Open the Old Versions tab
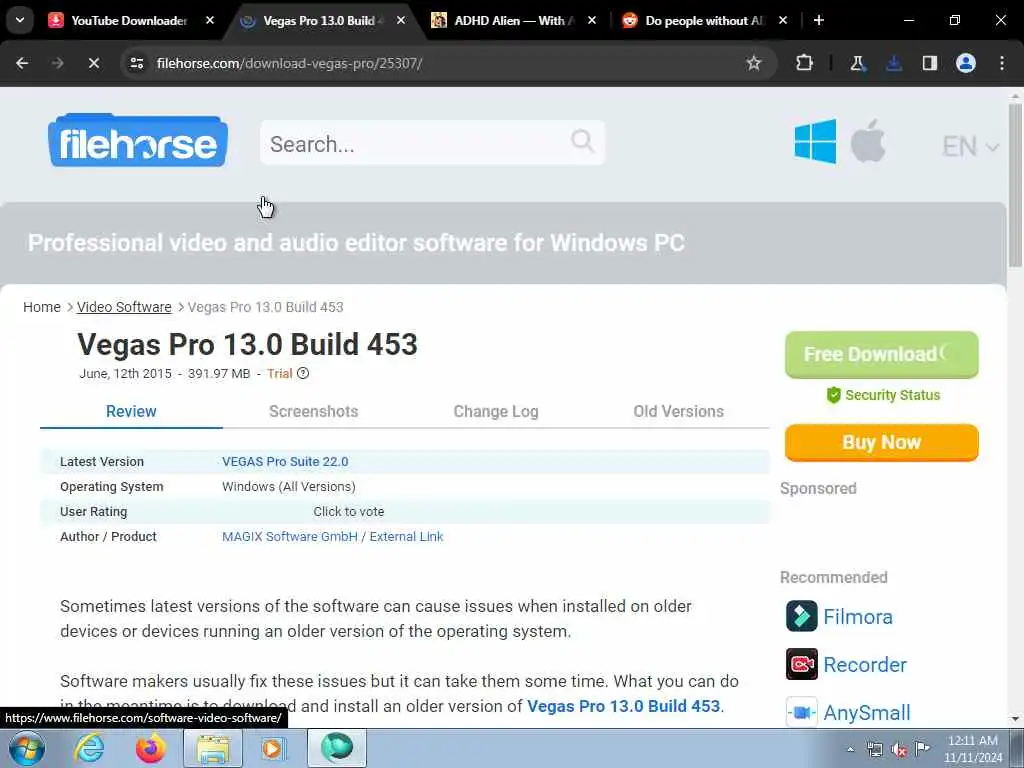 pos(679,411)
